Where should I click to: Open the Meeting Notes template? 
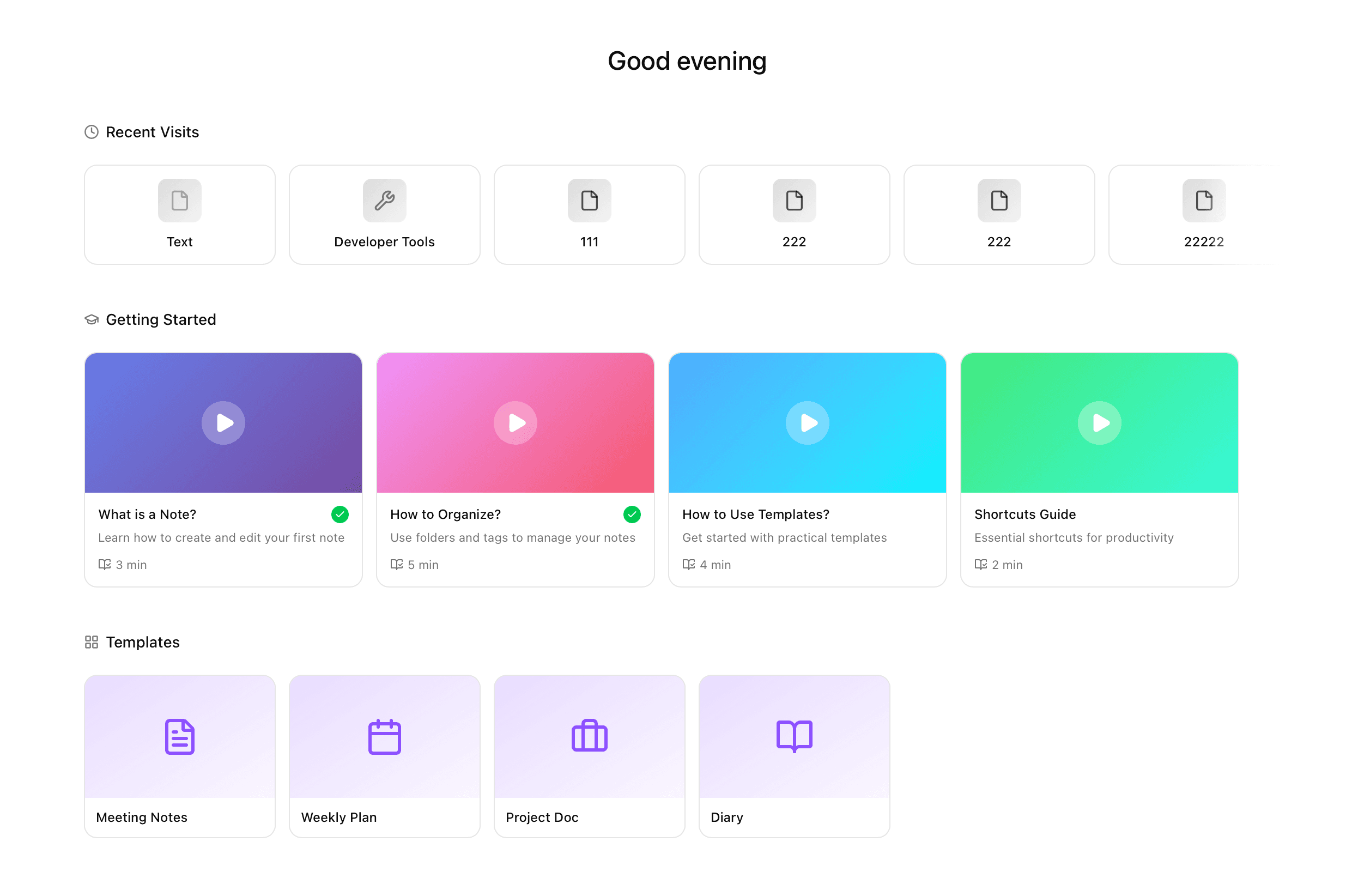pyautogui.click(x=179, y=755)
